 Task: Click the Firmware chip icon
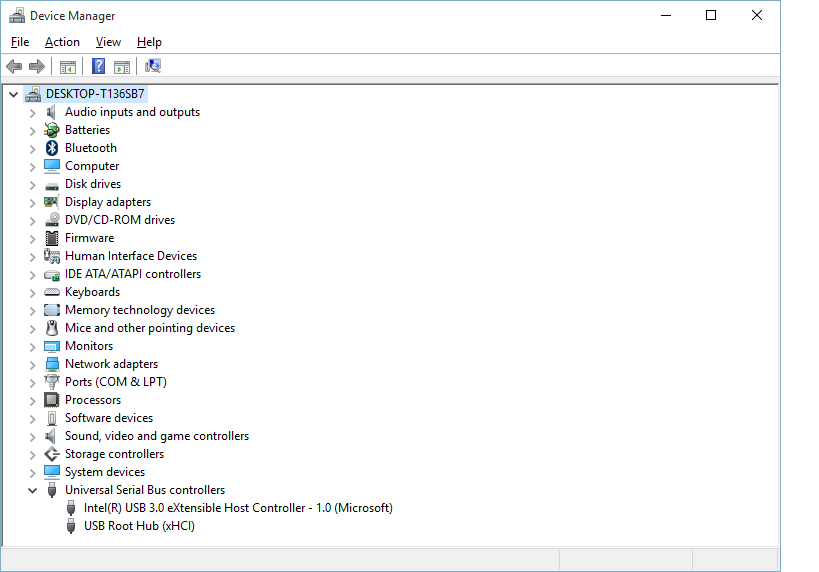tap(52, 238)
